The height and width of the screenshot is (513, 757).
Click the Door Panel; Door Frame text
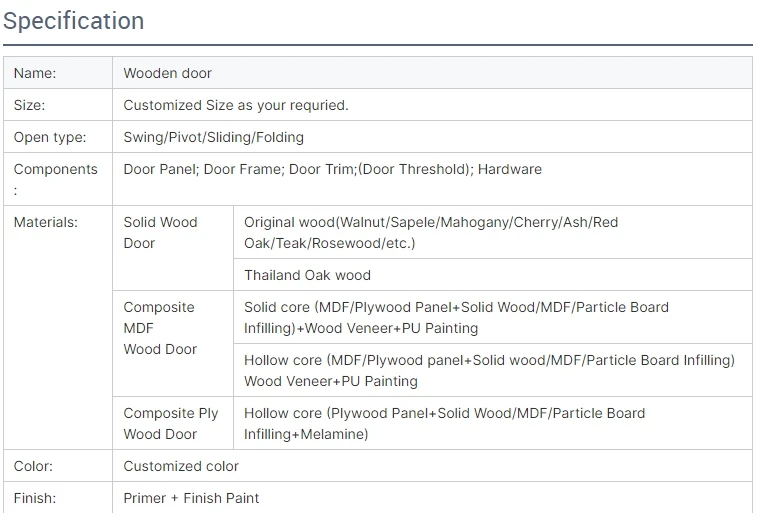click(333, 169)
